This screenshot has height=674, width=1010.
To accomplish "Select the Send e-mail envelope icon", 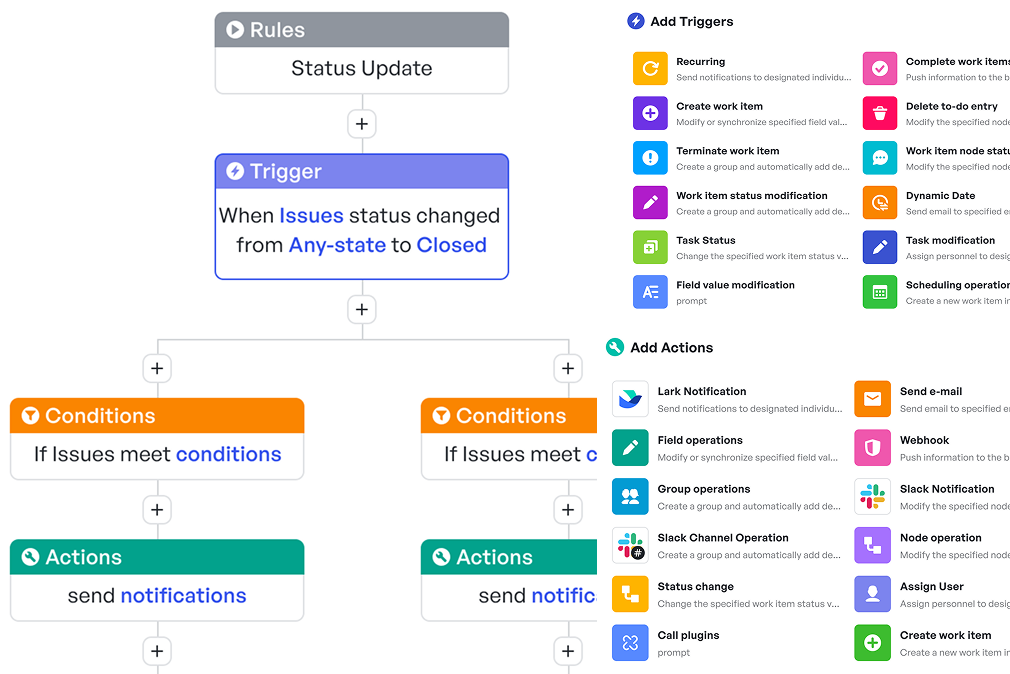I will pos(872,399).
